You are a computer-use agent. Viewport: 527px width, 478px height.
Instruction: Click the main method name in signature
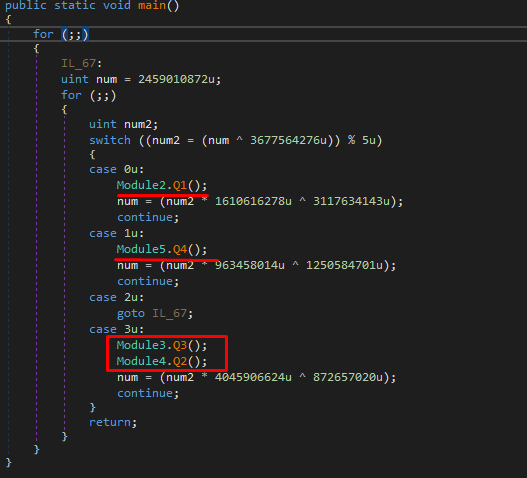click(152, 5)
